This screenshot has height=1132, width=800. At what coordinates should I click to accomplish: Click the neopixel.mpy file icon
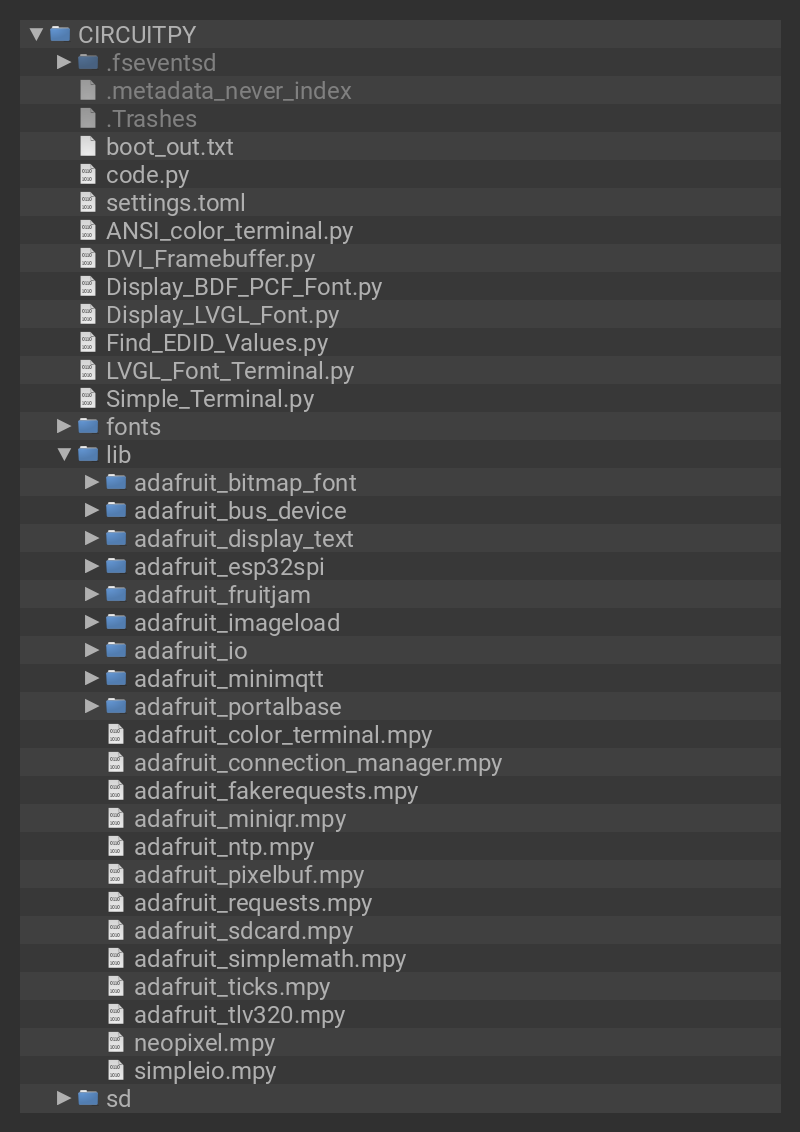116,1042
